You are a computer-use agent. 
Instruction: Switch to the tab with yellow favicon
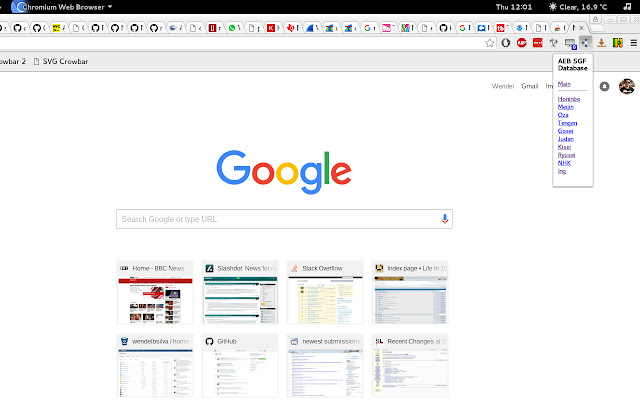(x=59, y=28)
